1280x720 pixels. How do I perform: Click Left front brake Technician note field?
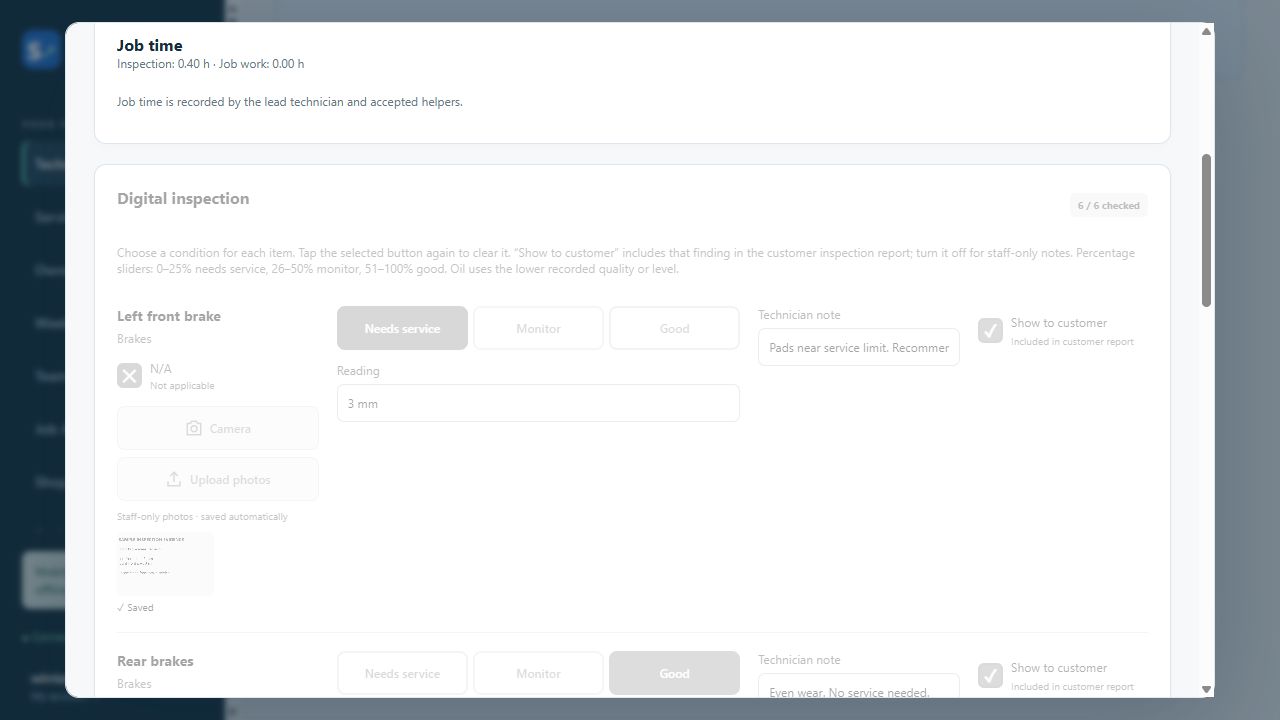(x=859, y=347)
